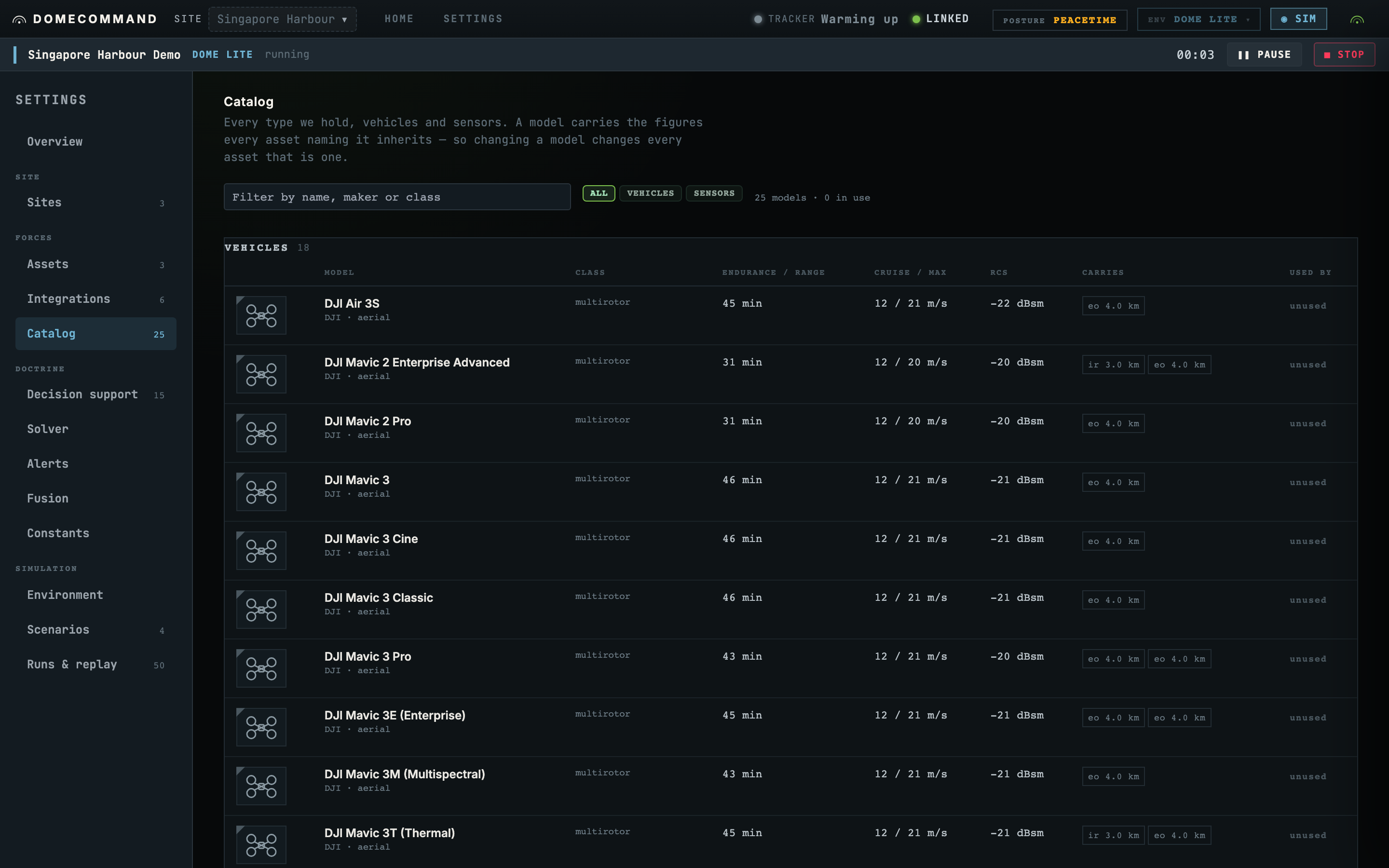Viewport: 1389px width, 868px height.
Task: Open the Fusion settings page
Action: coord(96,499)
